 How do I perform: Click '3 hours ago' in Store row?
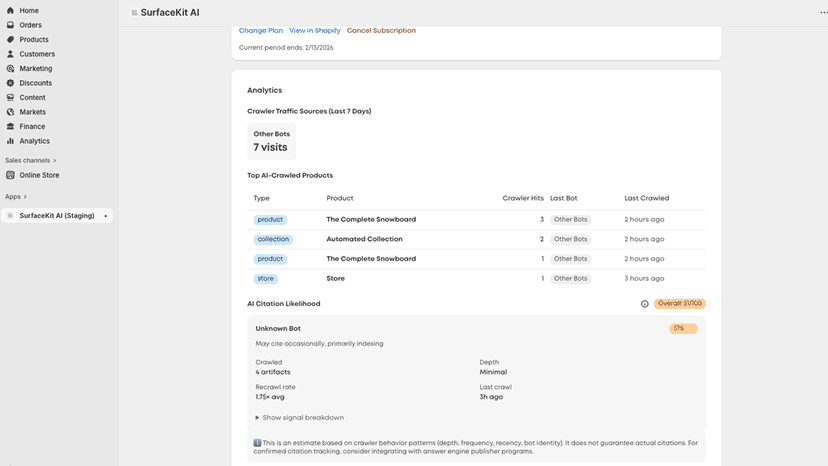(x=644, y=278)
